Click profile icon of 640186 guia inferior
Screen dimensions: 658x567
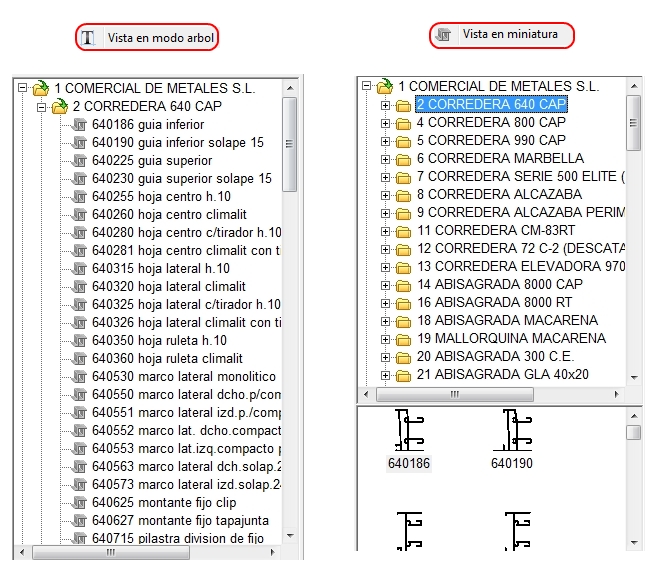79,125
